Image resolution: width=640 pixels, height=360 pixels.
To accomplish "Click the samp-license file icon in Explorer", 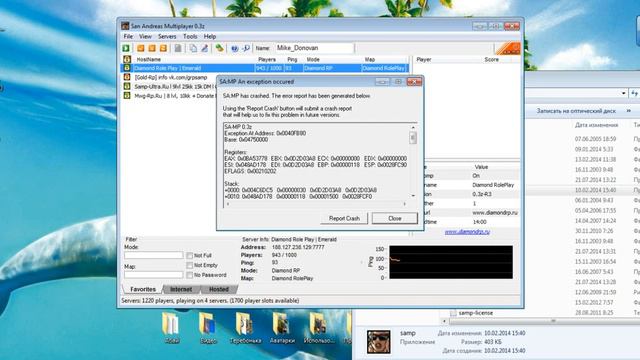I will point(453,313).
